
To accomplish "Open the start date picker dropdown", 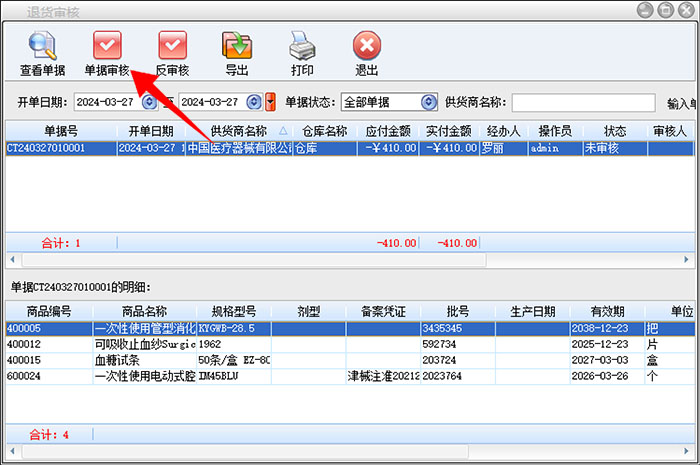I will (x=149, y=102).
